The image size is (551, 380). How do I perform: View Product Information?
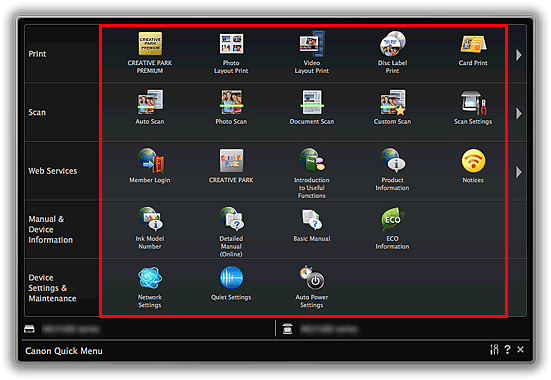pos(393,169)
